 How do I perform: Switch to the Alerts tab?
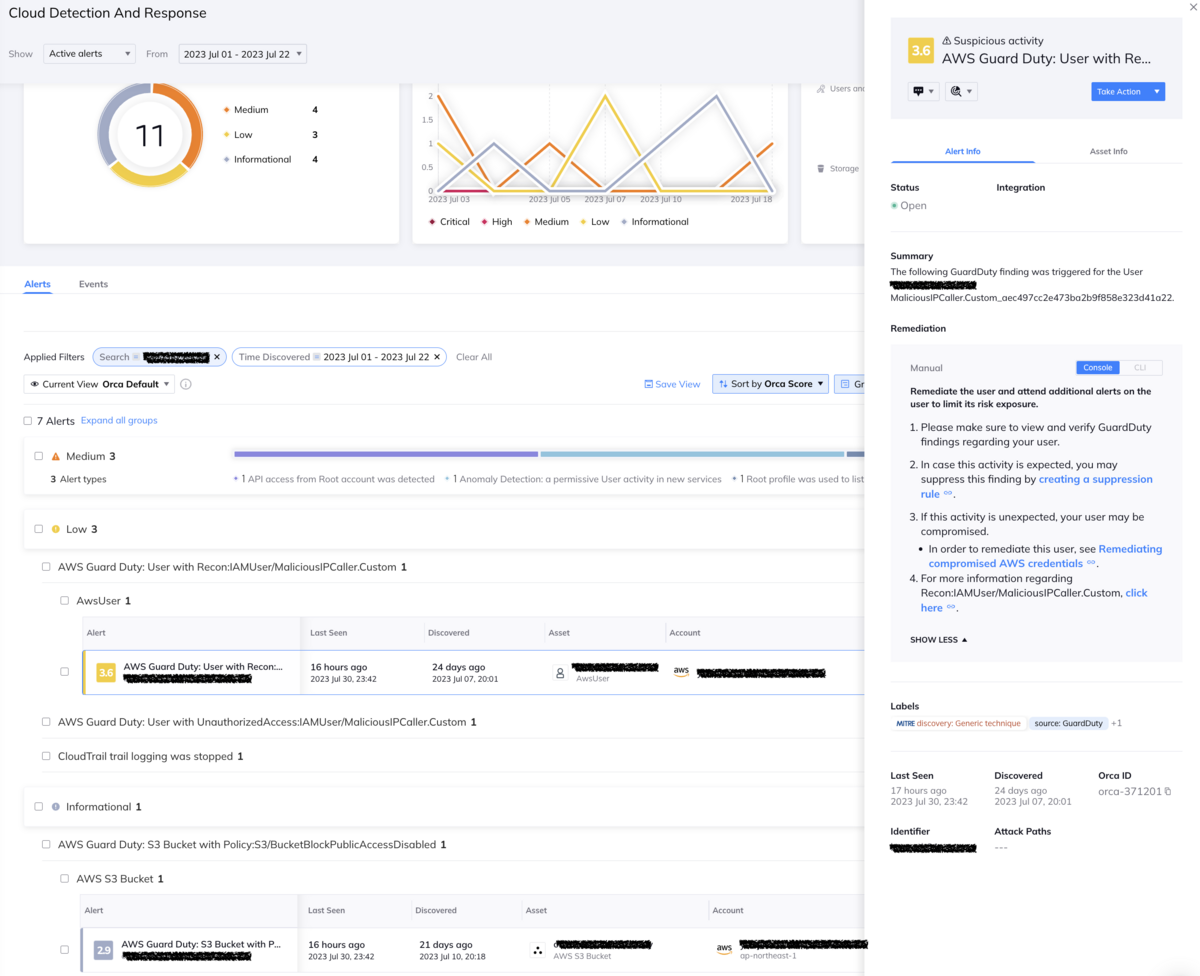pyautogui.click(x=37, y=284)
